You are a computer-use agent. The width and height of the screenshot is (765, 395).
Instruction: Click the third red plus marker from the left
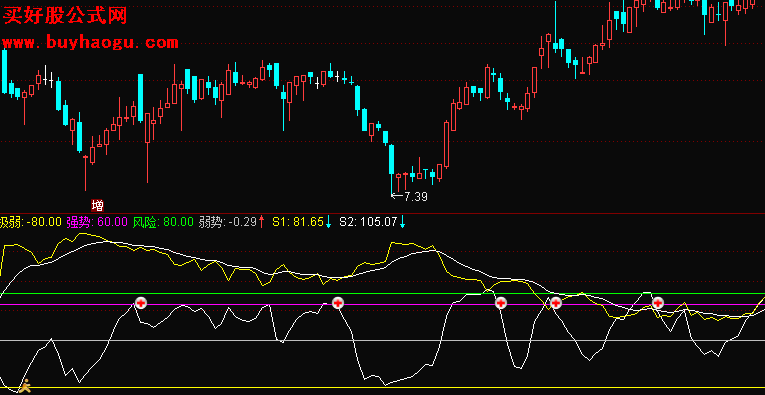[501, 303]
